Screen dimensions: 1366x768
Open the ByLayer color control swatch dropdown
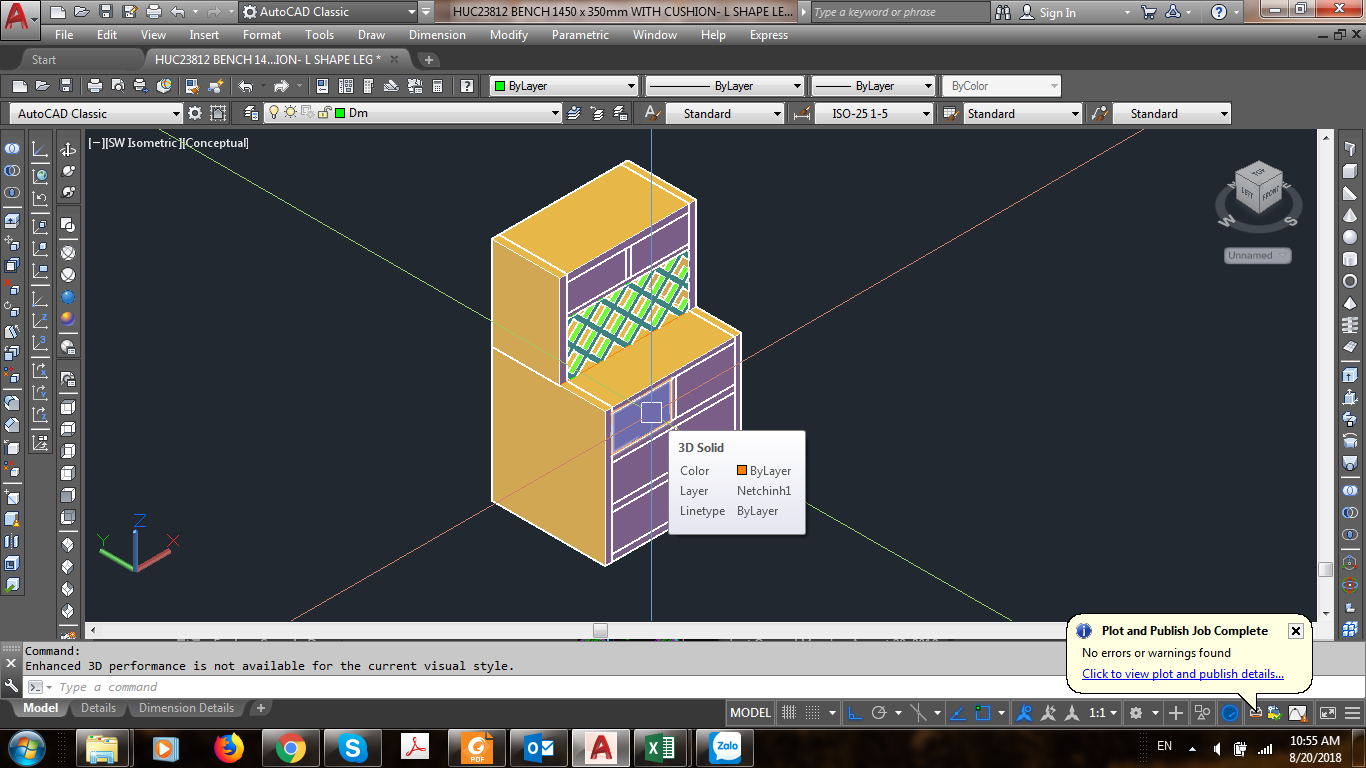[563, 86]
